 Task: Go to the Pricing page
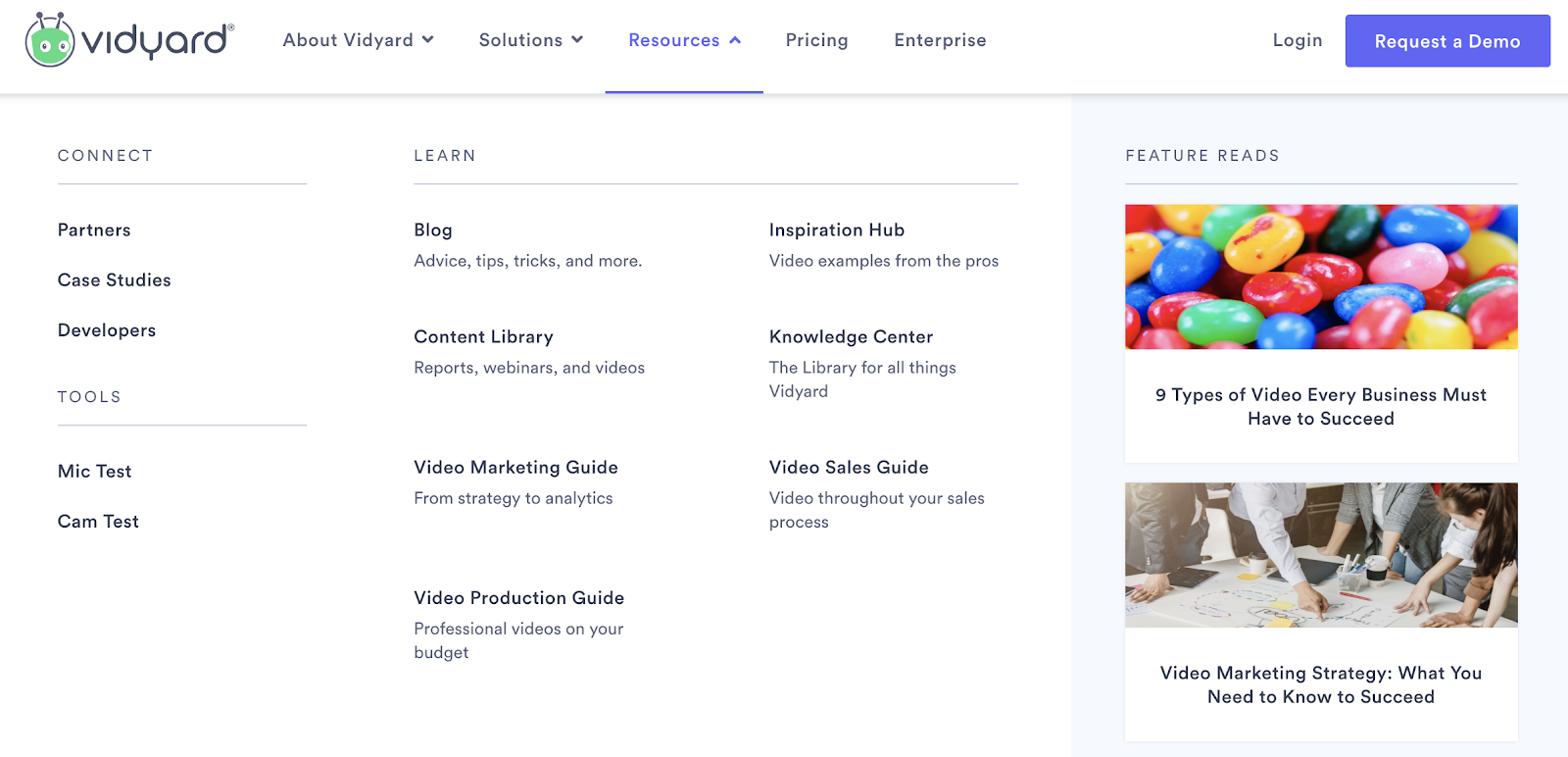[x=816, y=40]
